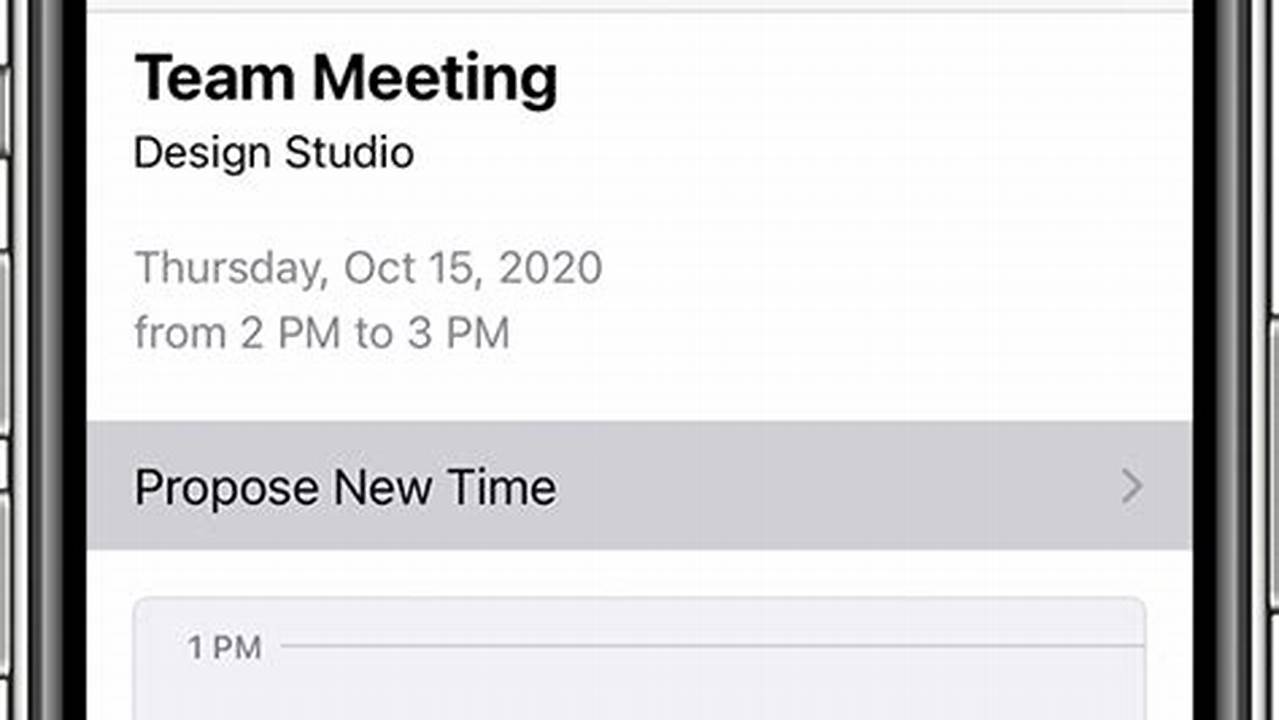This screenshot has width=1279, height=720.
Task: Tap the disclosure arrow to suggest another time
Action: point(1131,487)
